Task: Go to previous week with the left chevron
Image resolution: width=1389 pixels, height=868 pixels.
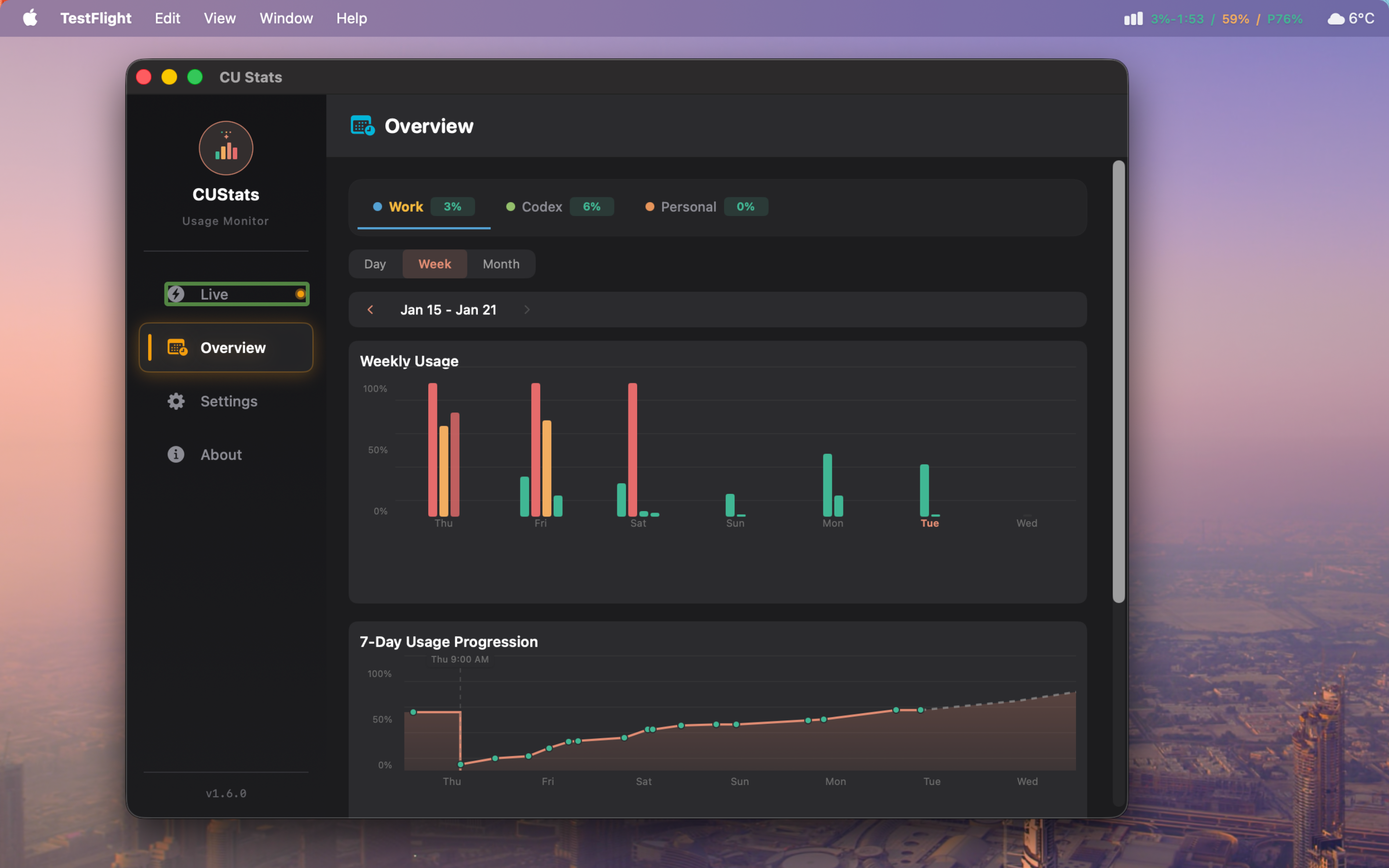Action: click(x=371, y=310)
